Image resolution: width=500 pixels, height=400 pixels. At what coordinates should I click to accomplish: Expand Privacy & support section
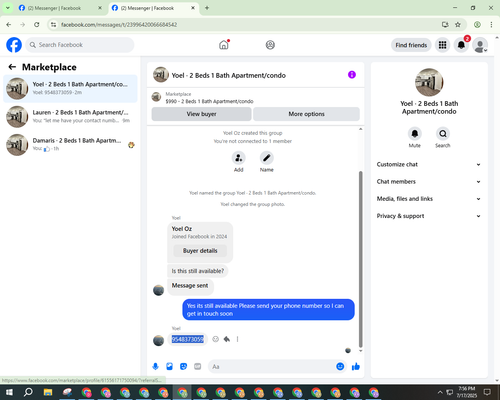(429, 216)
